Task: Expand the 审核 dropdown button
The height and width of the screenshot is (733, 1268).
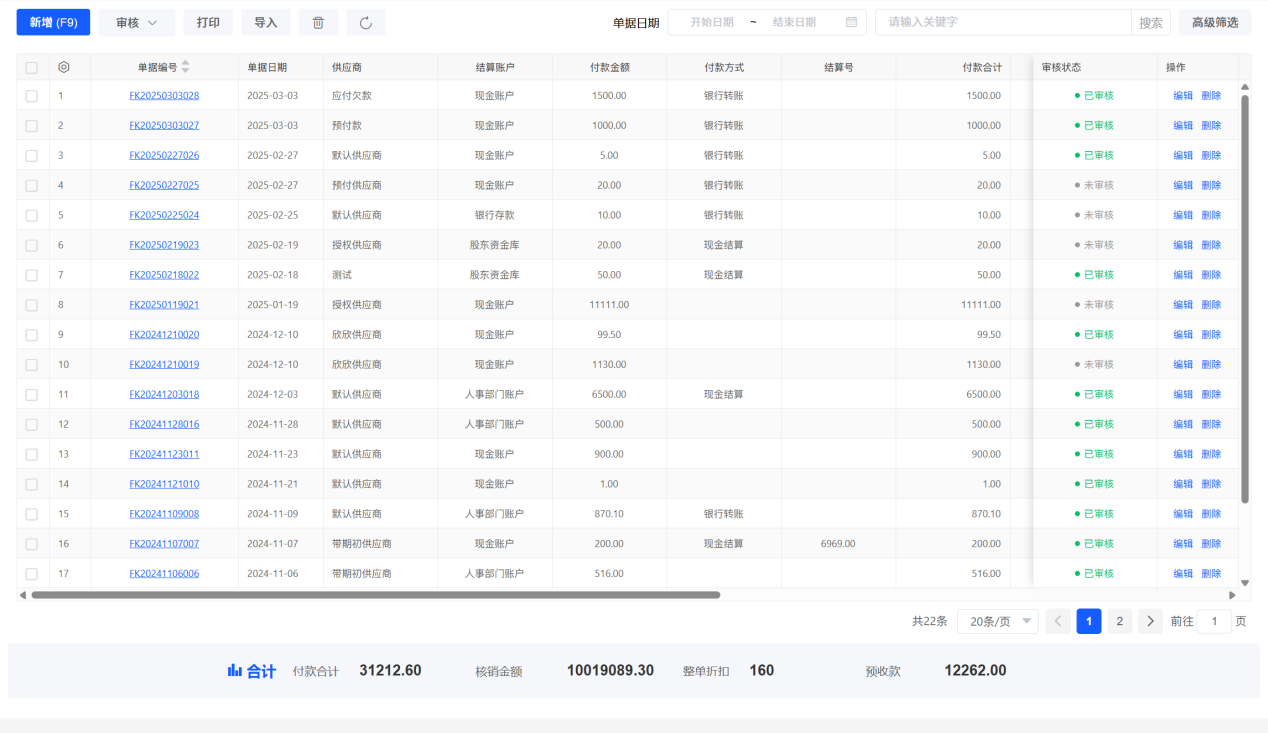Action: pos(136,23)
